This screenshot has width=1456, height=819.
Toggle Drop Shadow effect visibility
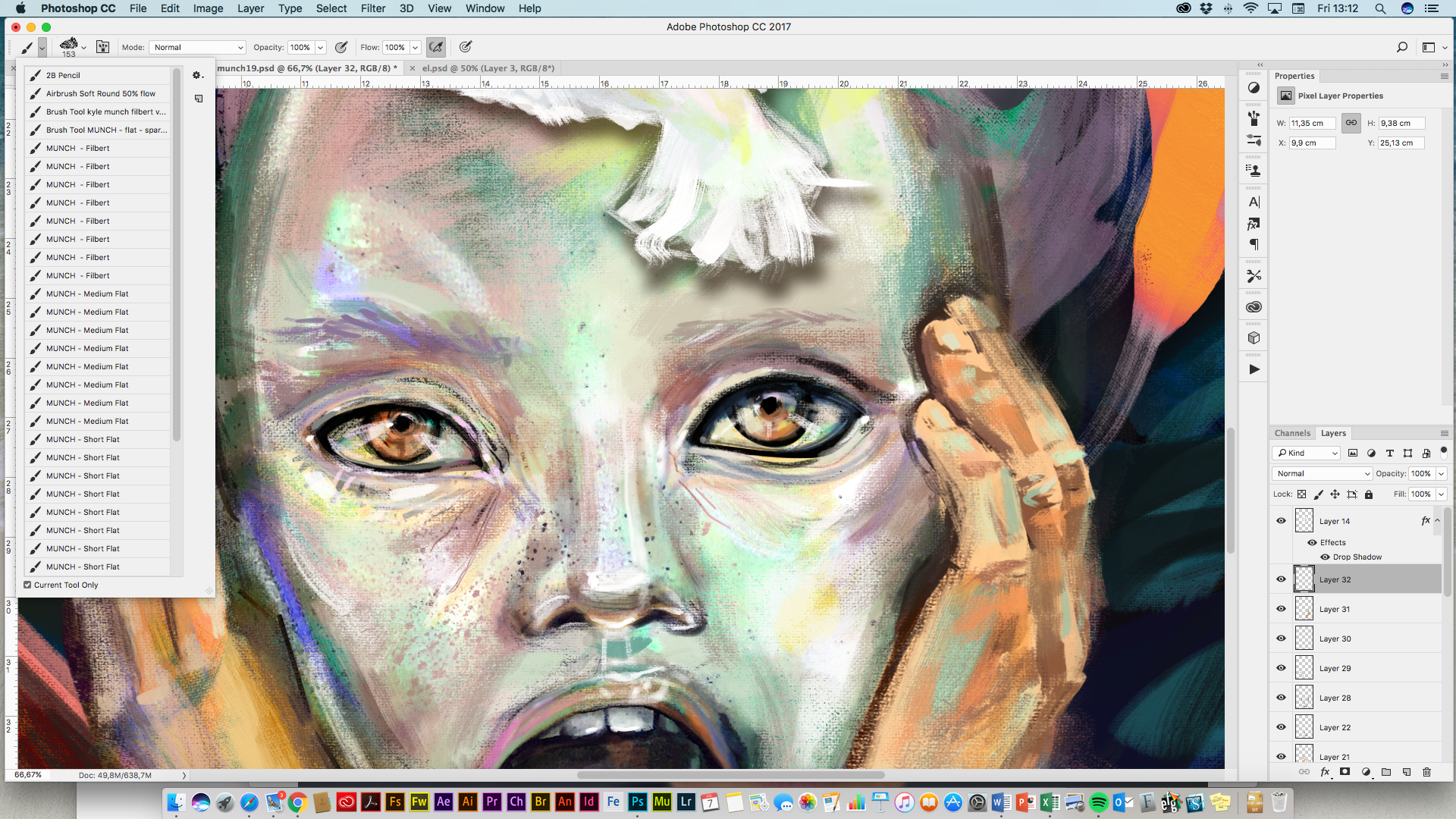pyautogui.click(x=1325, y=557)
